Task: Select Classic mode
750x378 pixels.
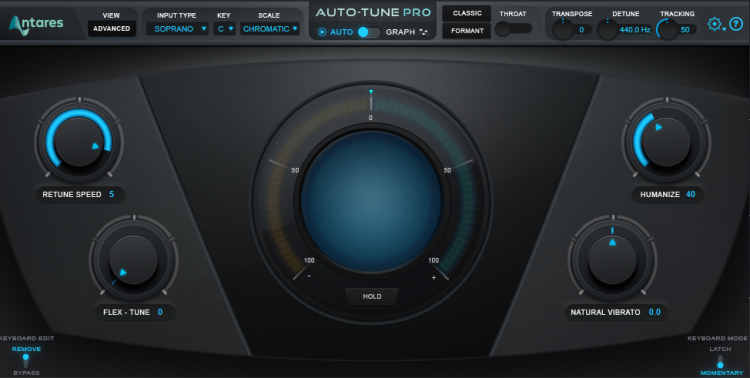Action: tap(466, 13)
